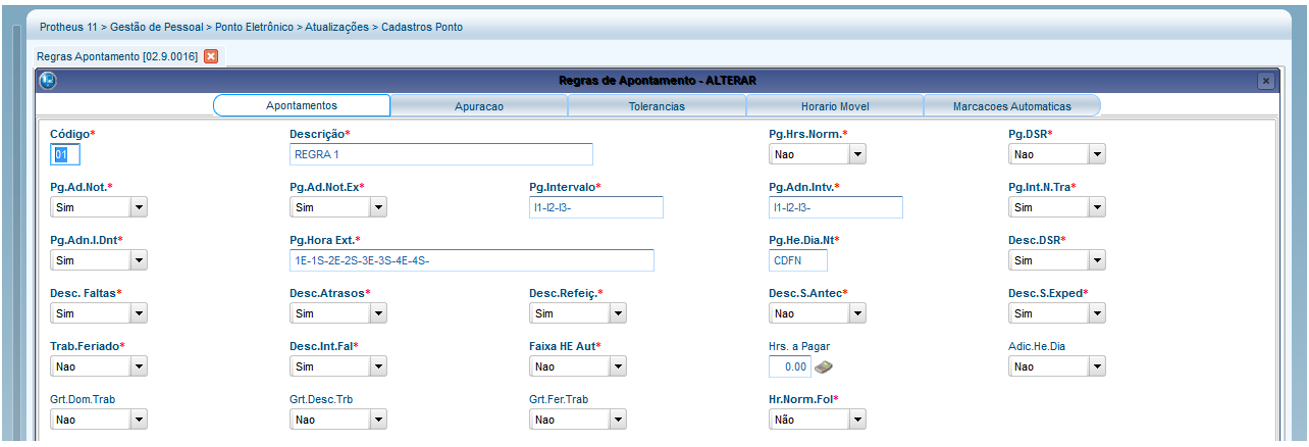Close the Regras de Apontamento dialog
Viewport: 1309px width, 447px height.
1266,81
